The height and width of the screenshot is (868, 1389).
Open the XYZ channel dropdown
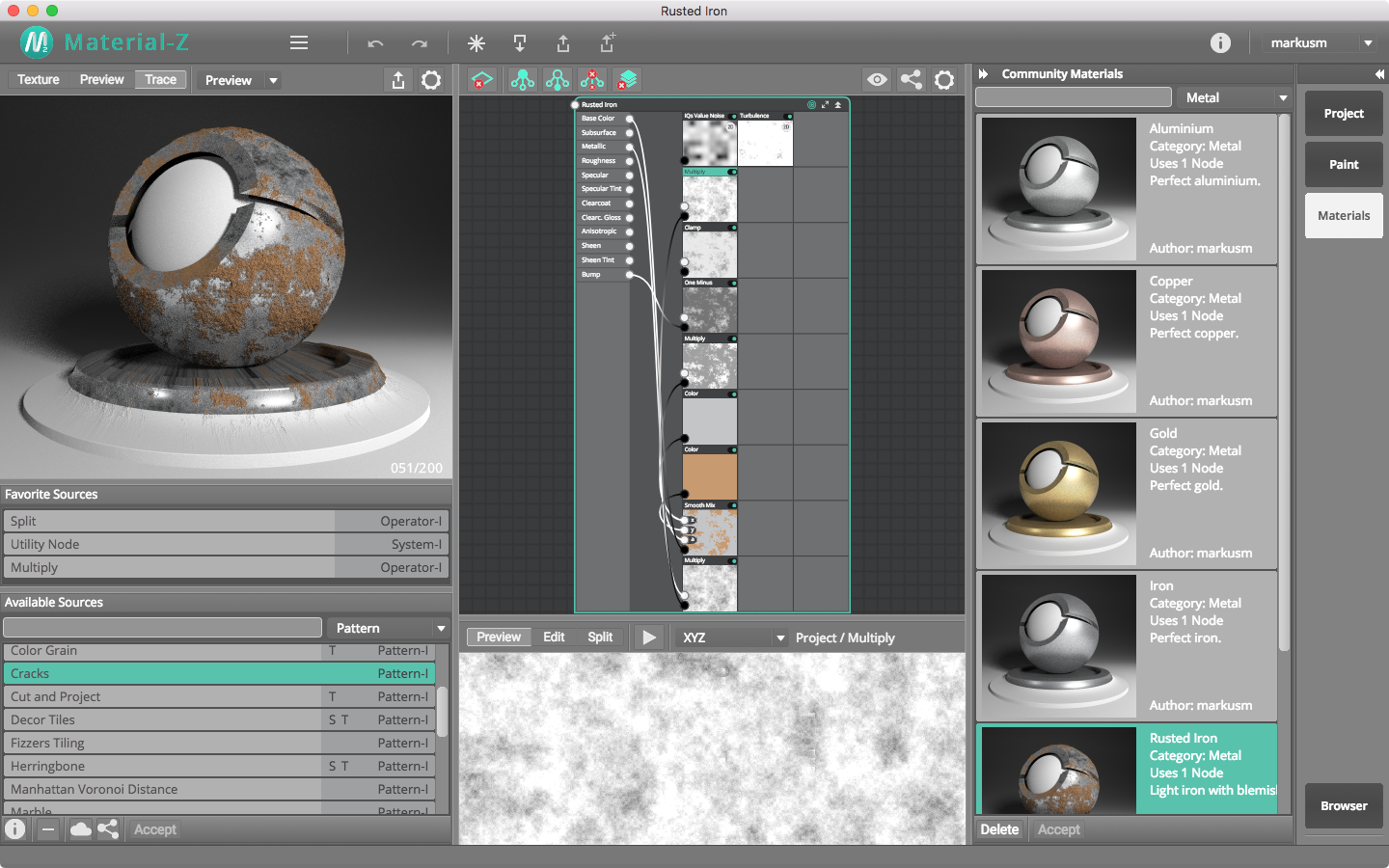(x=730, y=637)
